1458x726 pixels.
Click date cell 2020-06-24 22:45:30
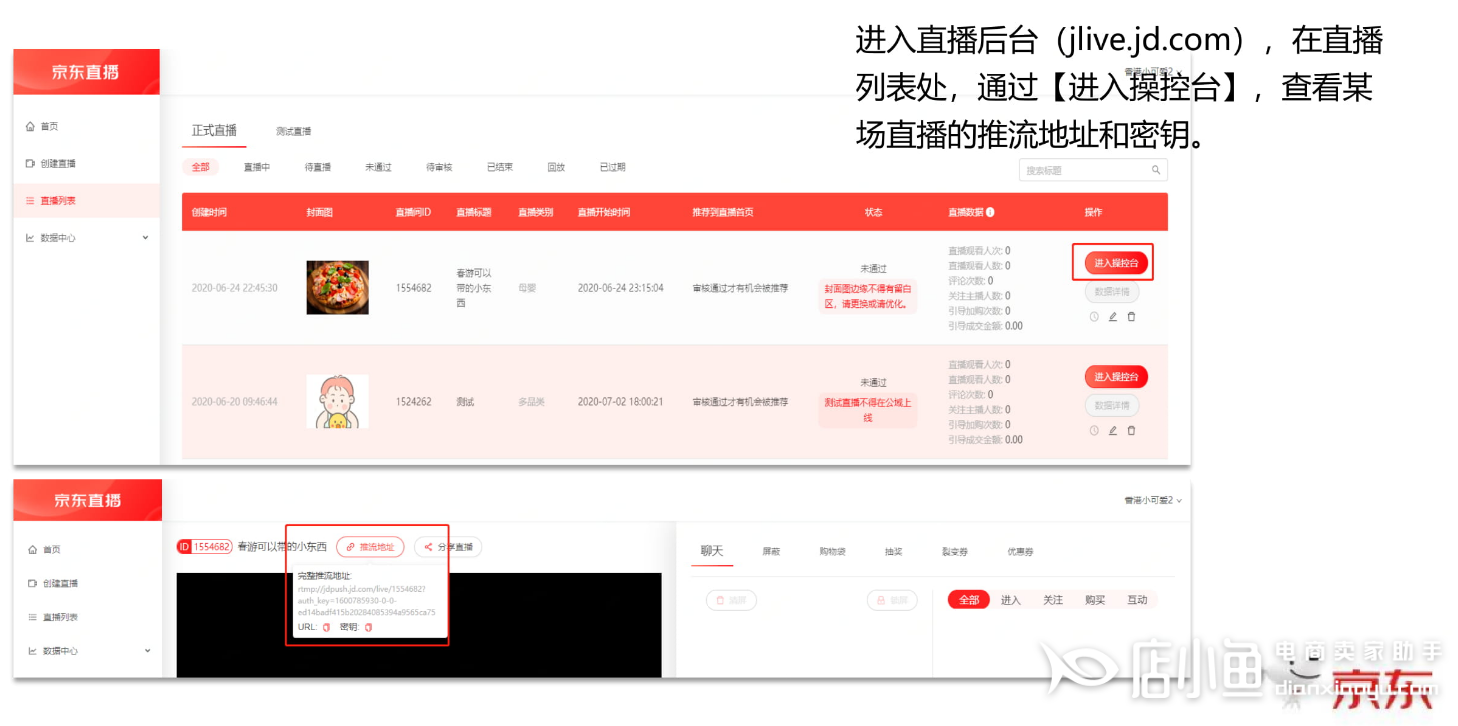[235, 288]
